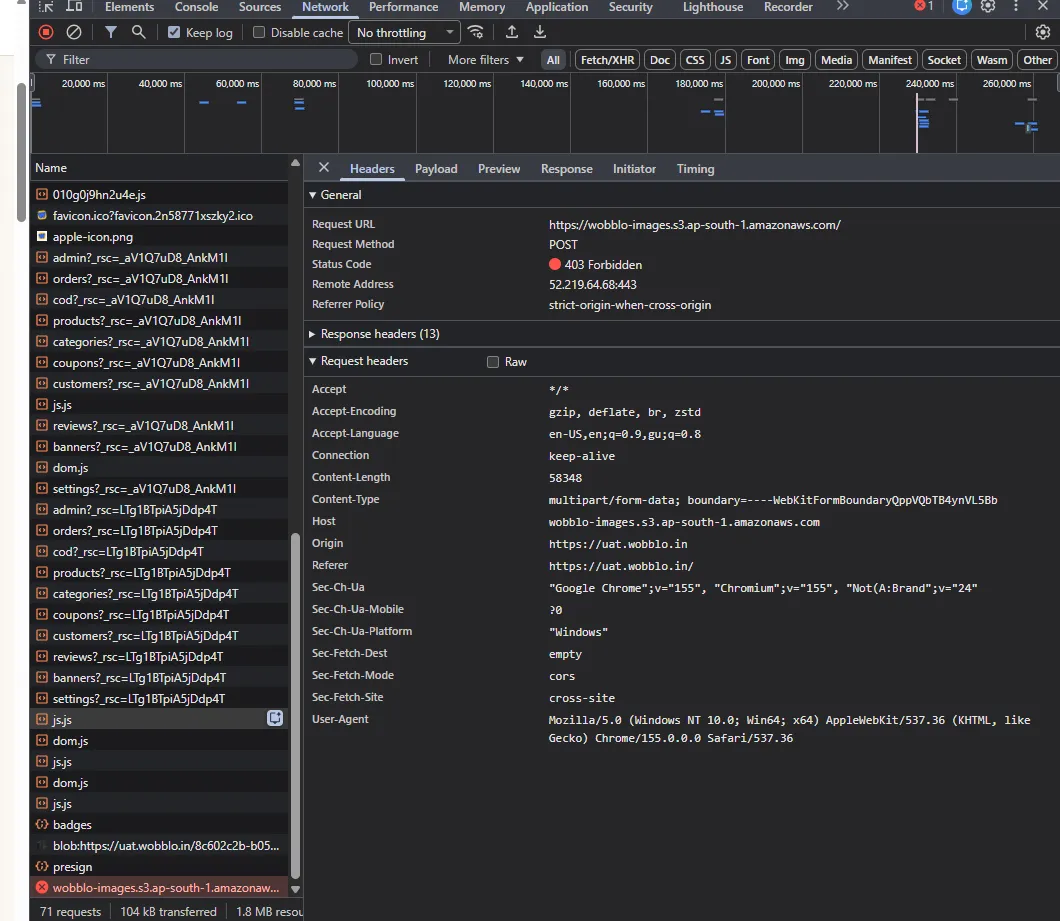Enable Raw request headers checkbox
This screenshot has width=1060, height=921.
pyautogui.click(x=493, y=362)
